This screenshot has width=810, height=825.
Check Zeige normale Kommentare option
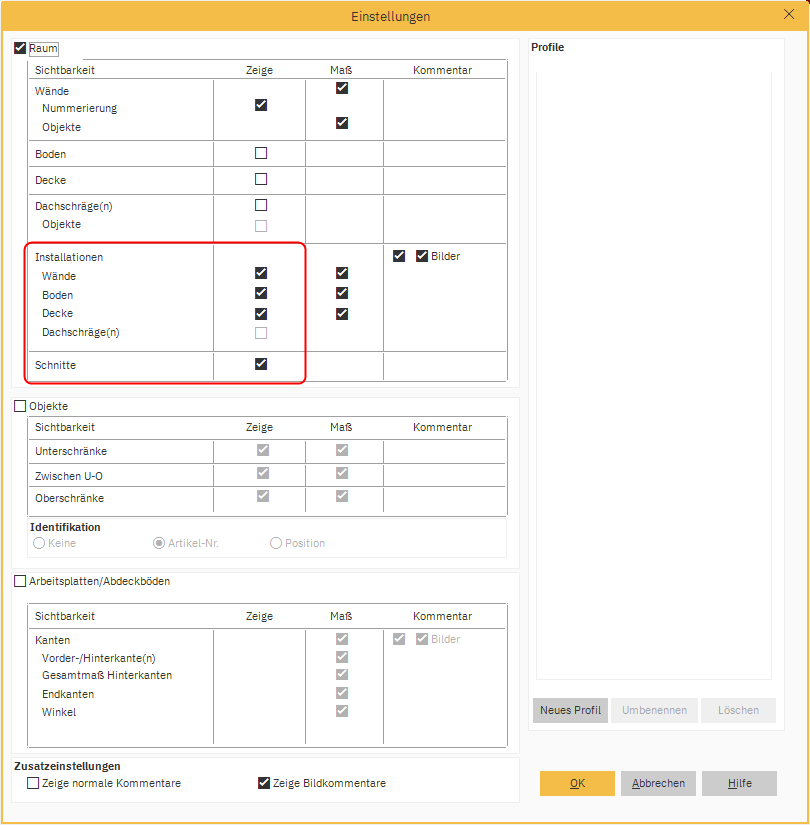click(x=34, y=783)
